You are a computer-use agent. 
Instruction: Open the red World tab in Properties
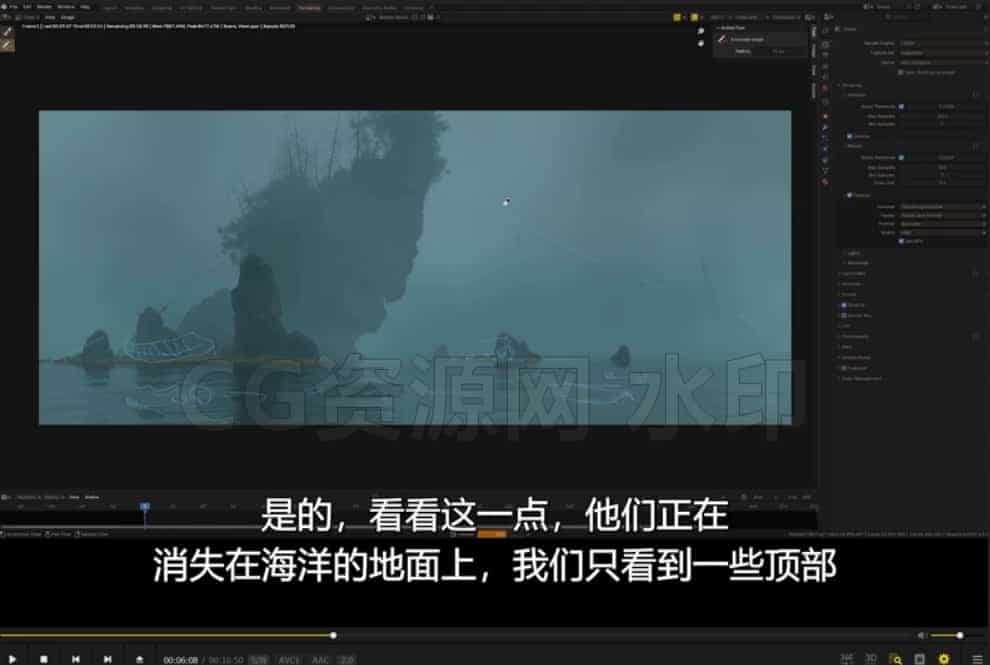(825, 88)
